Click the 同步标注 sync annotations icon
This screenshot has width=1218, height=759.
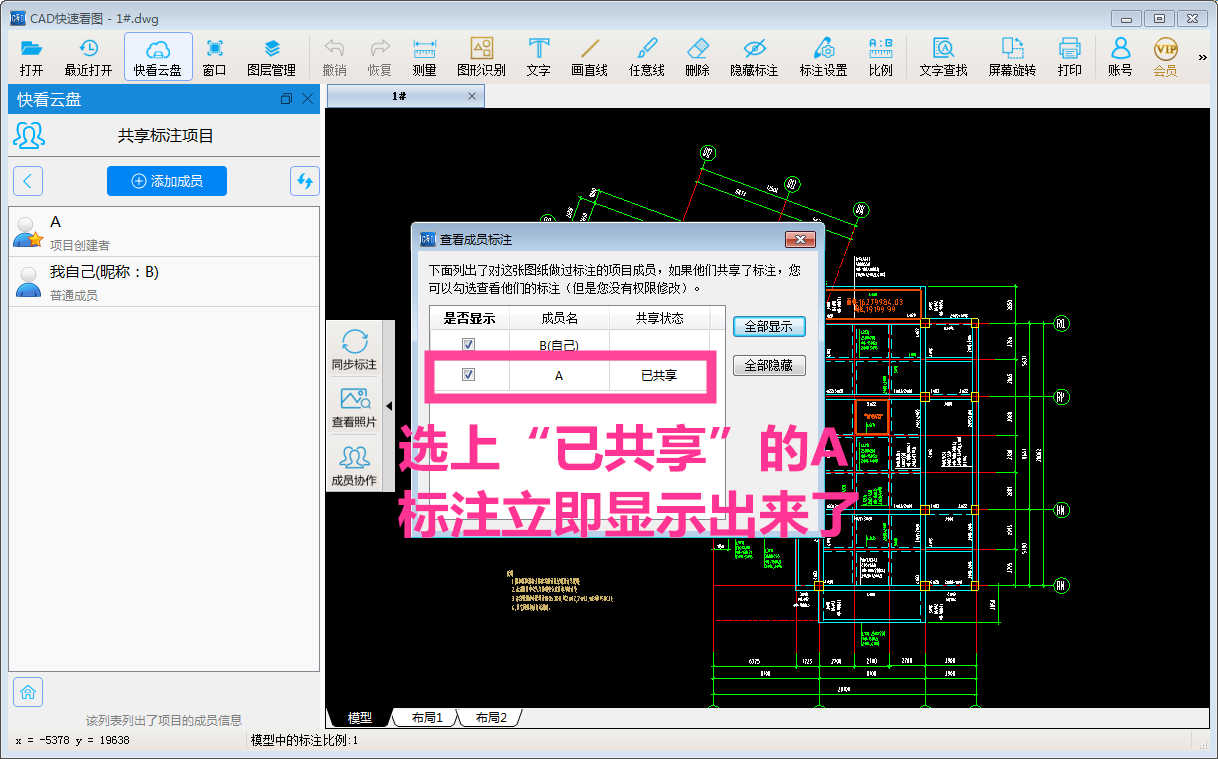(x=354, y=349)
